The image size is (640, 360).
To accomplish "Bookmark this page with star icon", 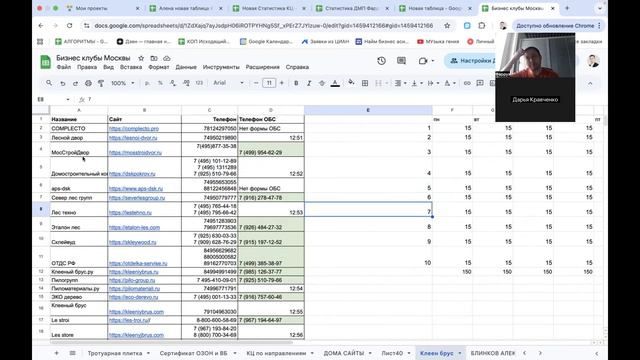I will pos(447,26).
